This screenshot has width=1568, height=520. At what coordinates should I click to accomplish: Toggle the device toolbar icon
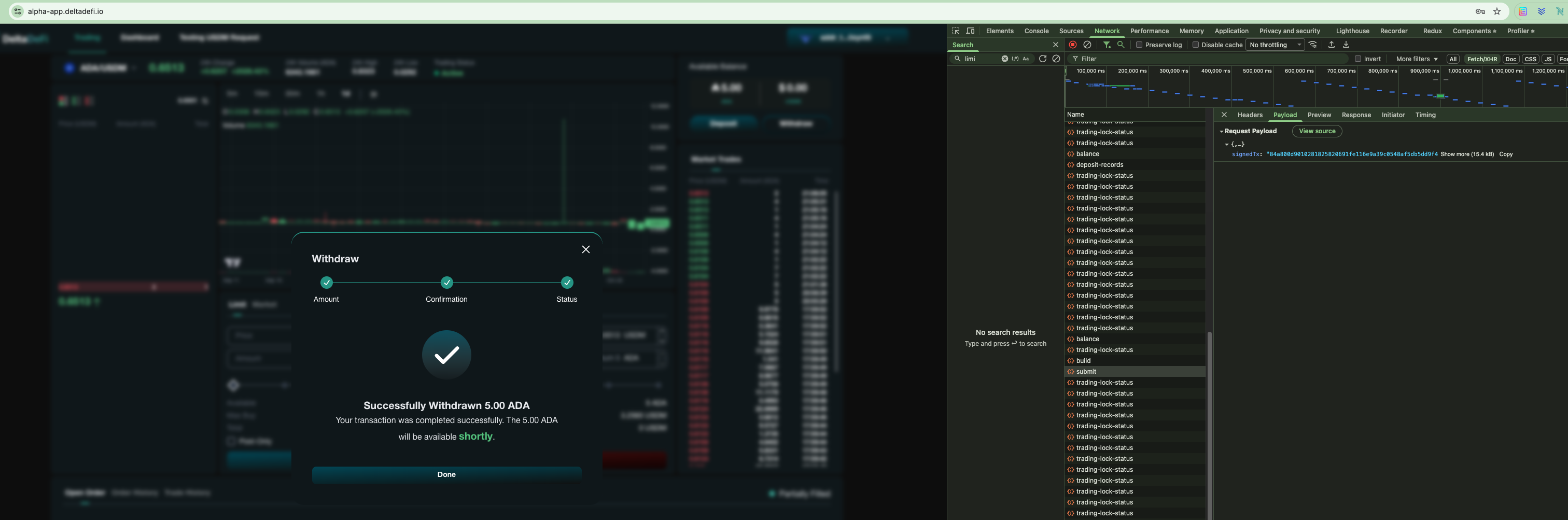(970, 31)
